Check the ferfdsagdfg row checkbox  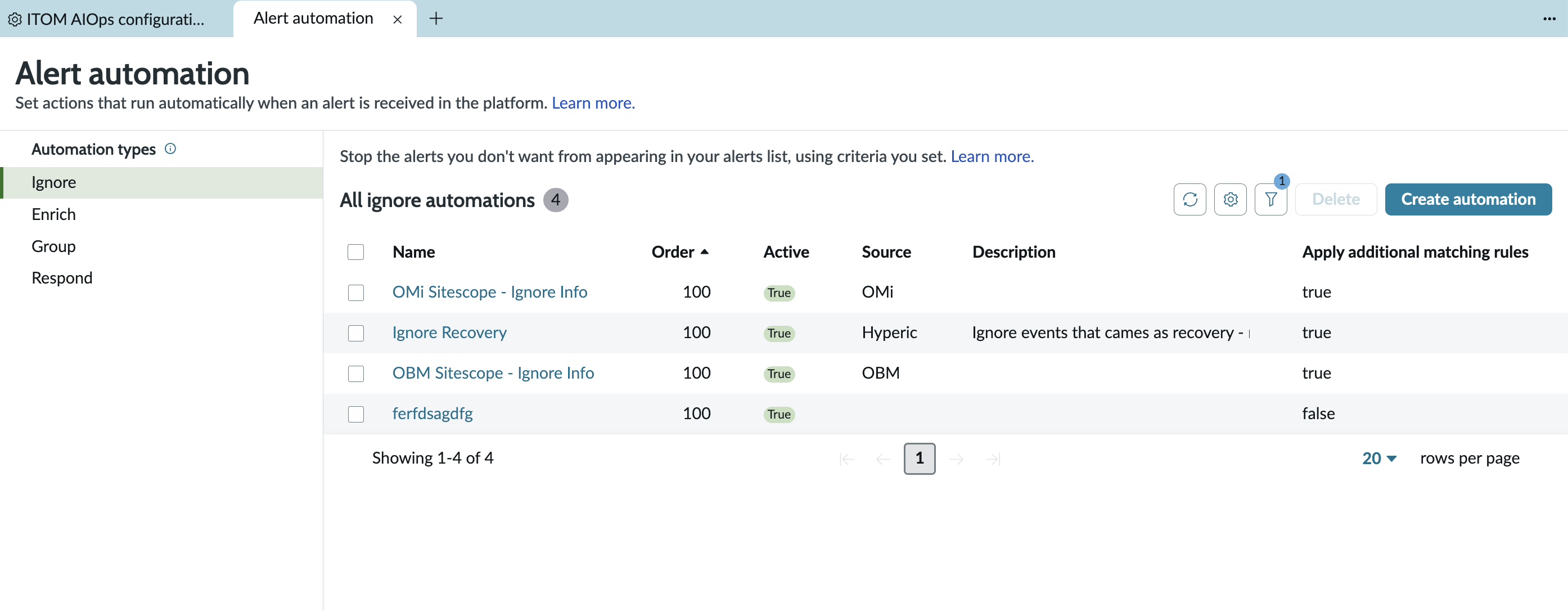(355, 414)
